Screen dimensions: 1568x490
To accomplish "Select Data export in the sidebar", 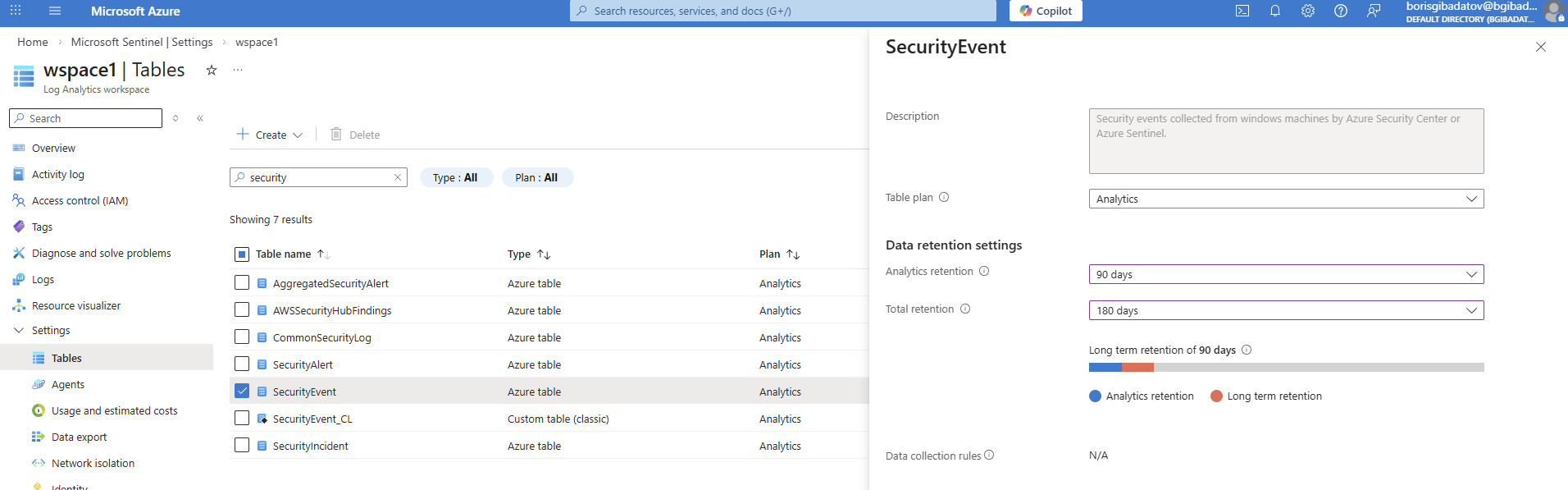I will tap(79, 437).
